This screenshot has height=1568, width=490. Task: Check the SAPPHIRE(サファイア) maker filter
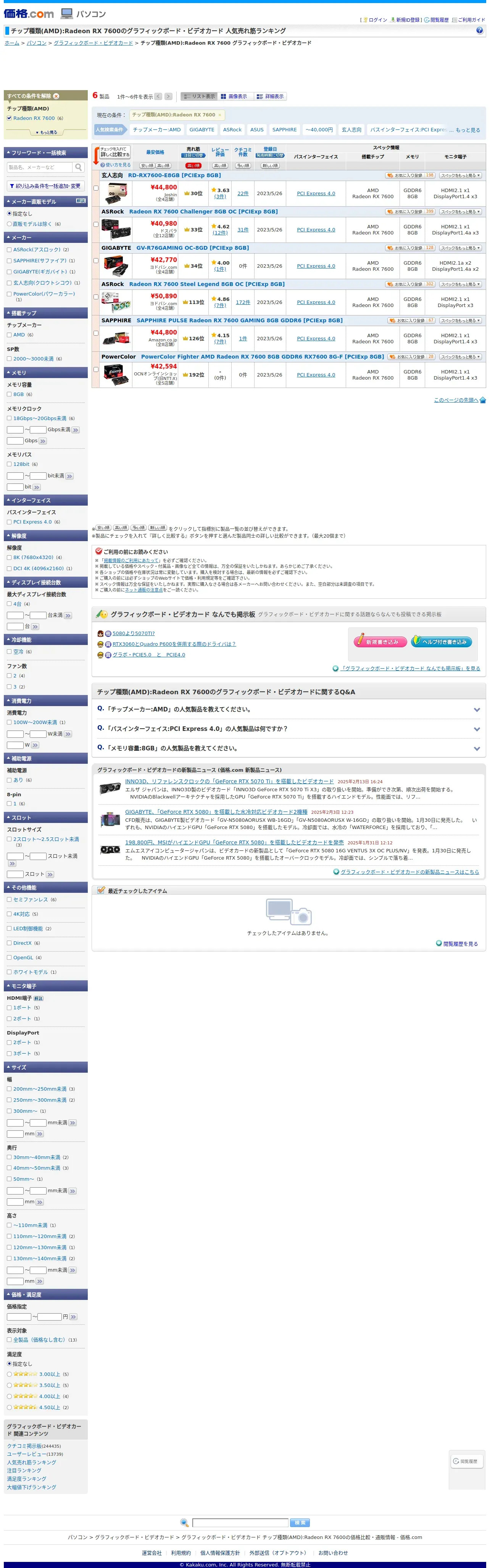(x=9, y=260)
